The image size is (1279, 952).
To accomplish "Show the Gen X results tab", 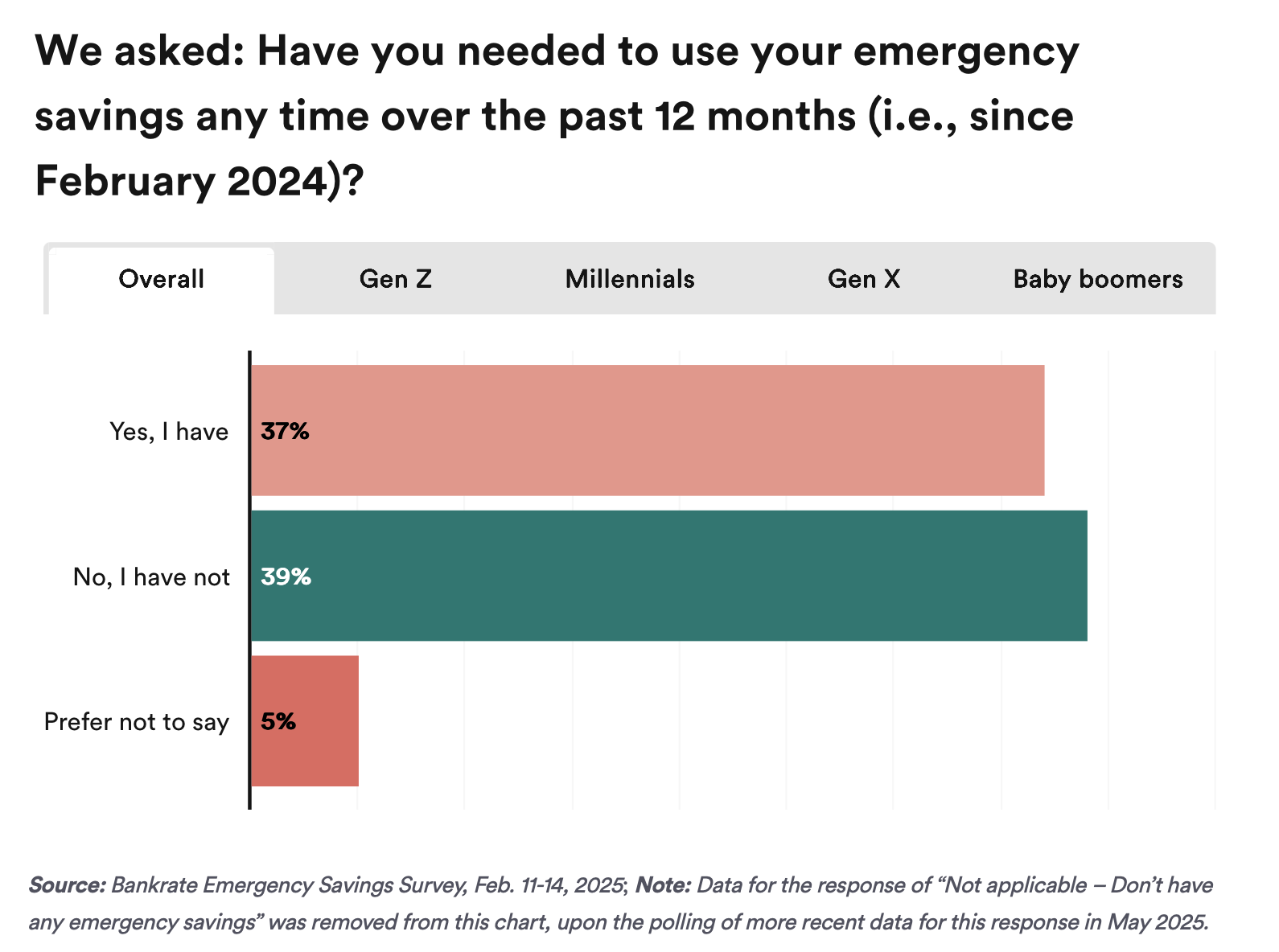I will pyautogui.click(x=864, y=279).
